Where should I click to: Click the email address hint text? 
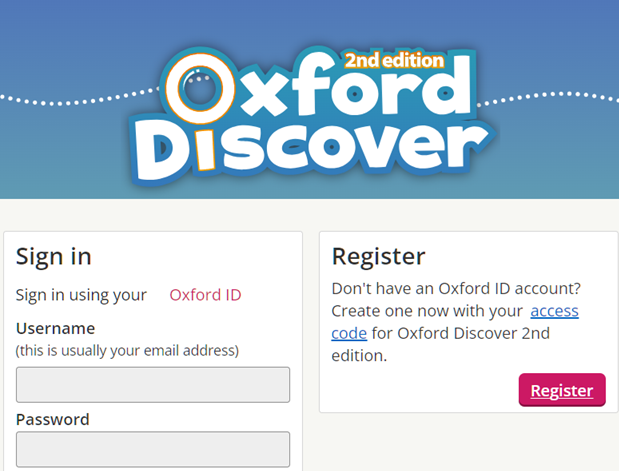[x=127, y=351]
